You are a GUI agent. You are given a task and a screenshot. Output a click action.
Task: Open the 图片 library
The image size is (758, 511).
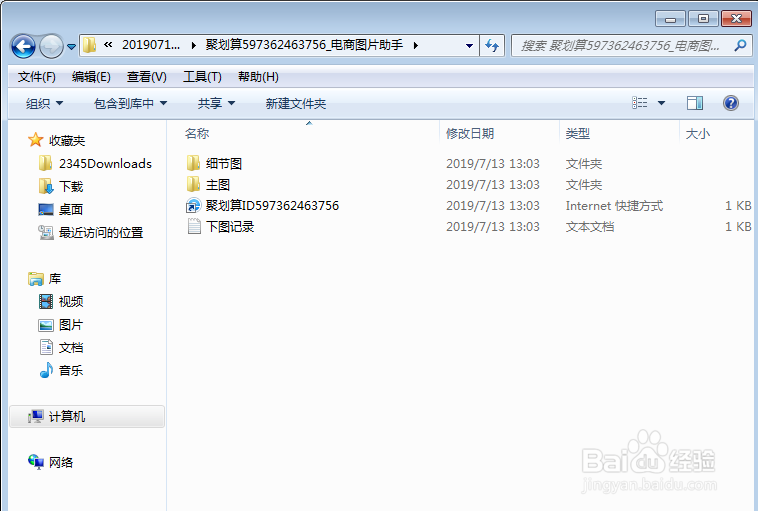(x=71, y=325)
